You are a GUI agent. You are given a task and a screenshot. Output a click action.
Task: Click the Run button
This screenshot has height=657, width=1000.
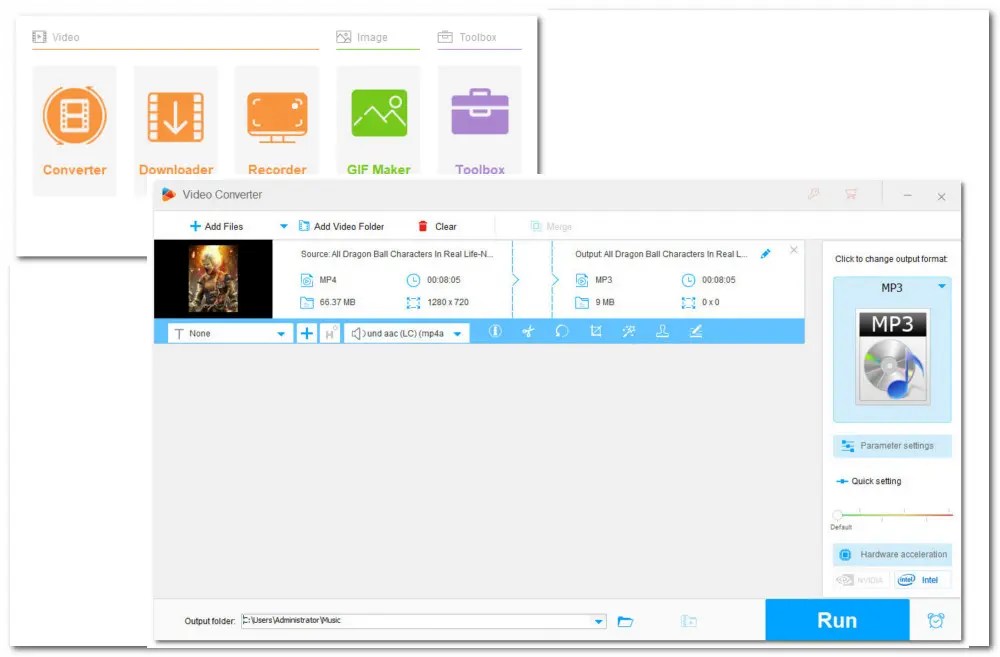click(x=837, y=620)
